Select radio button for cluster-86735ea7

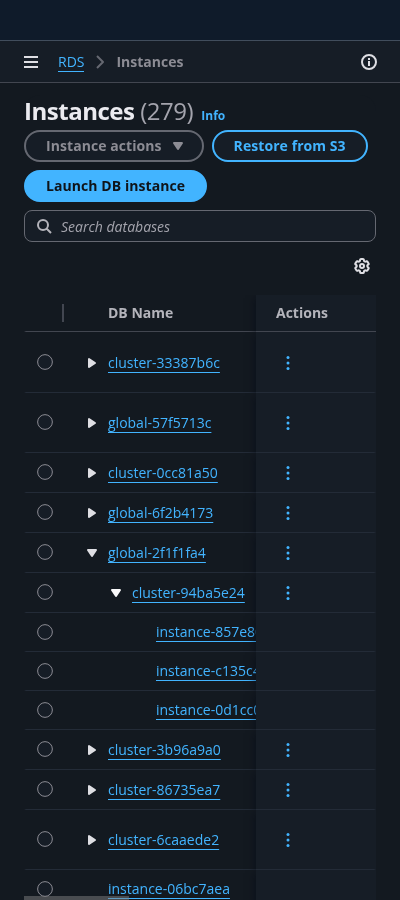click(45, 789)
